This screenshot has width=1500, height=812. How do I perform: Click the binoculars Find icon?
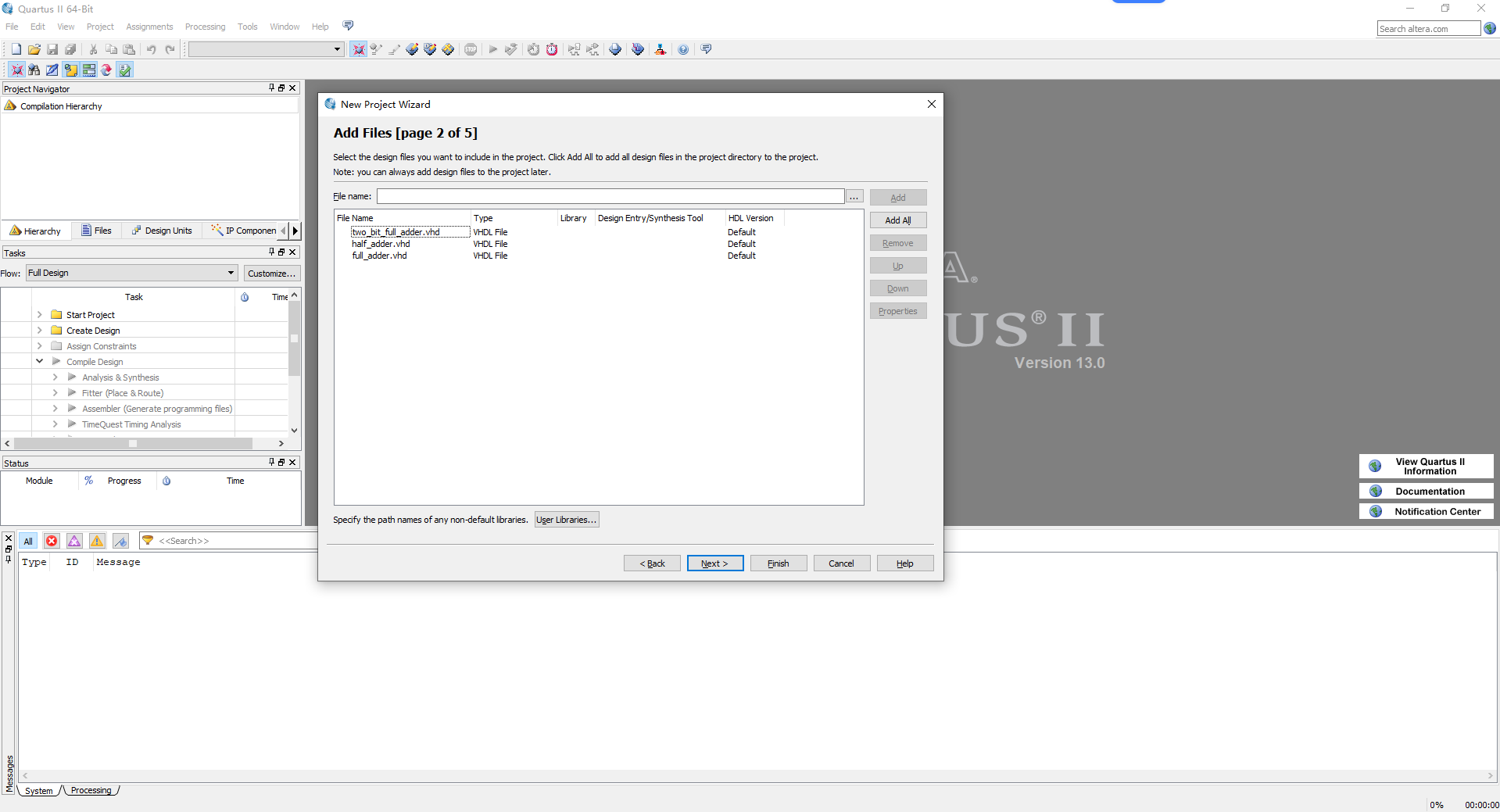[34, 70]
